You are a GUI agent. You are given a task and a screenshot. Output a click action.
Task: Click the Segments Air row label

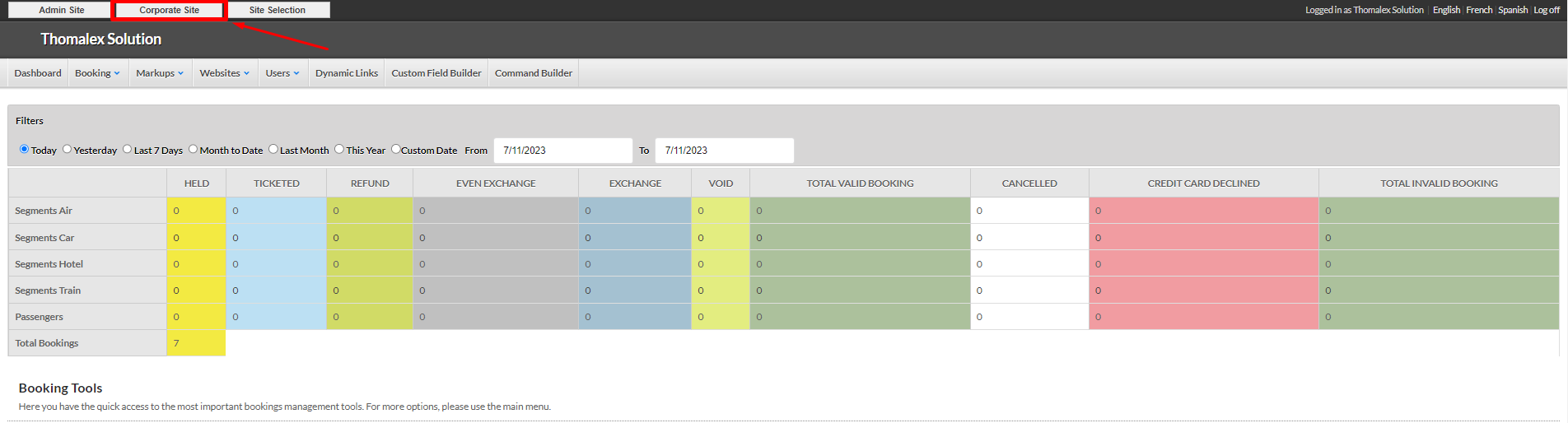(44, 211)
